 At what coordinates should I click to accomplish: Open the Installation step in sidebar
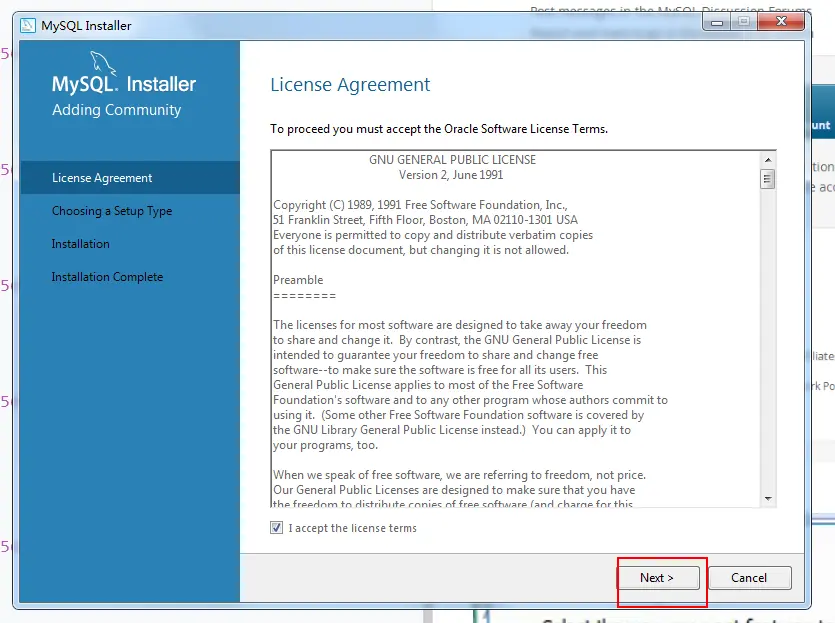click(x=80, y=244)
